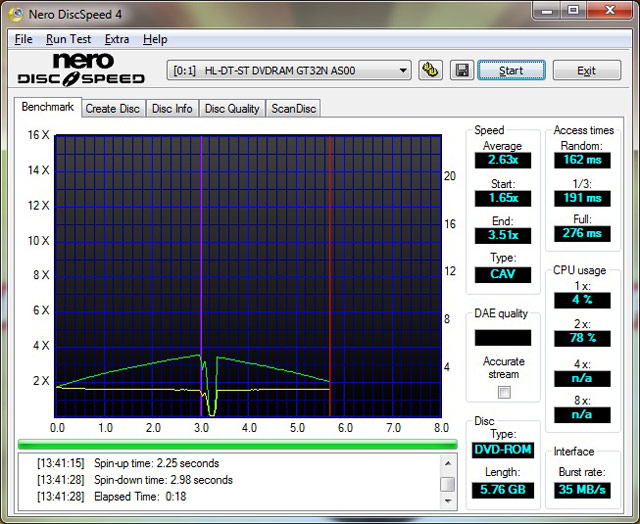Open the options icon beside drive selector
This screenshot has width=640, height=524.
tap(431, 70)
